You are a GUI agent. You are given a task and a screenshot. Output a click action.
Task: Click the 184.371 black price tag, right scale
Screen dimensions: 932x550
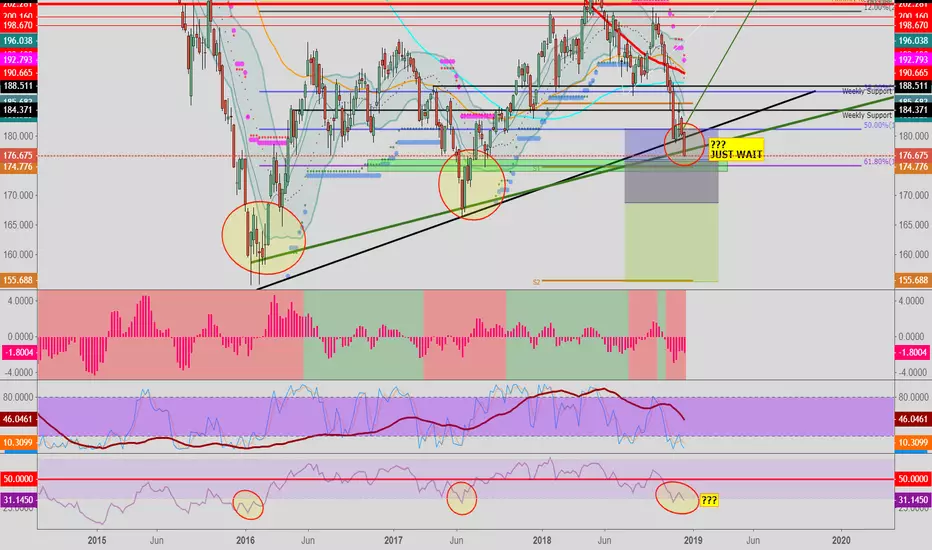(x=912, y=110)
